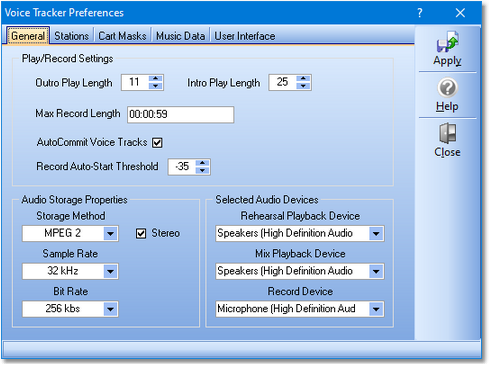Image resolution: width=489 pixels, height=366 pixels.
Task: Select the User Interface tab
Action: 245,36
